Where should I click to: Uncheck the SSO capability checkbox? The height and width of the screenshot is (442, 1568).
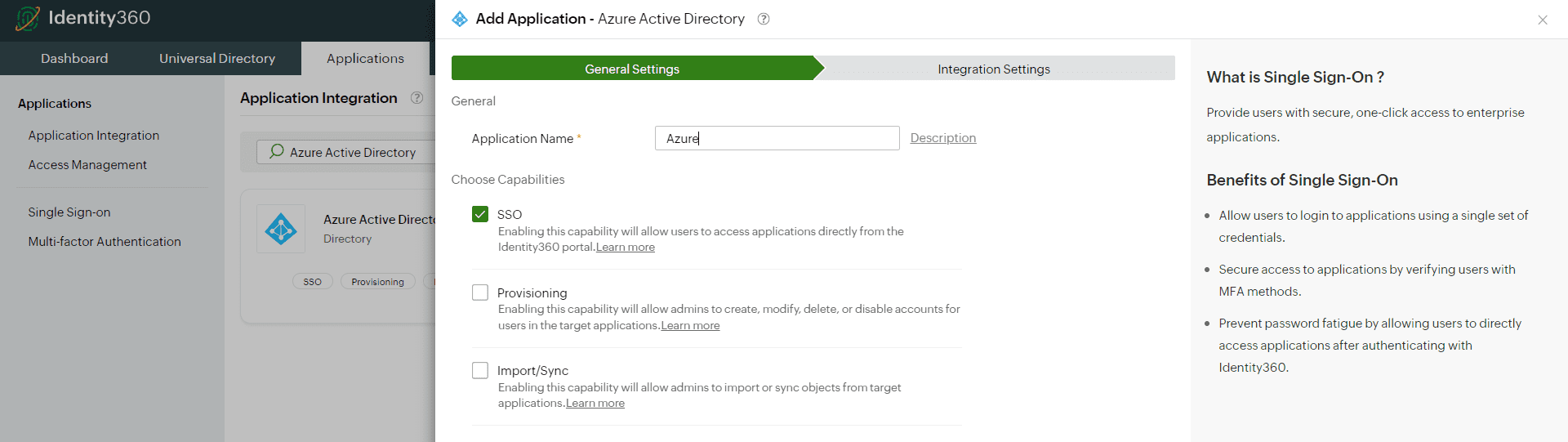click(480, 214)
